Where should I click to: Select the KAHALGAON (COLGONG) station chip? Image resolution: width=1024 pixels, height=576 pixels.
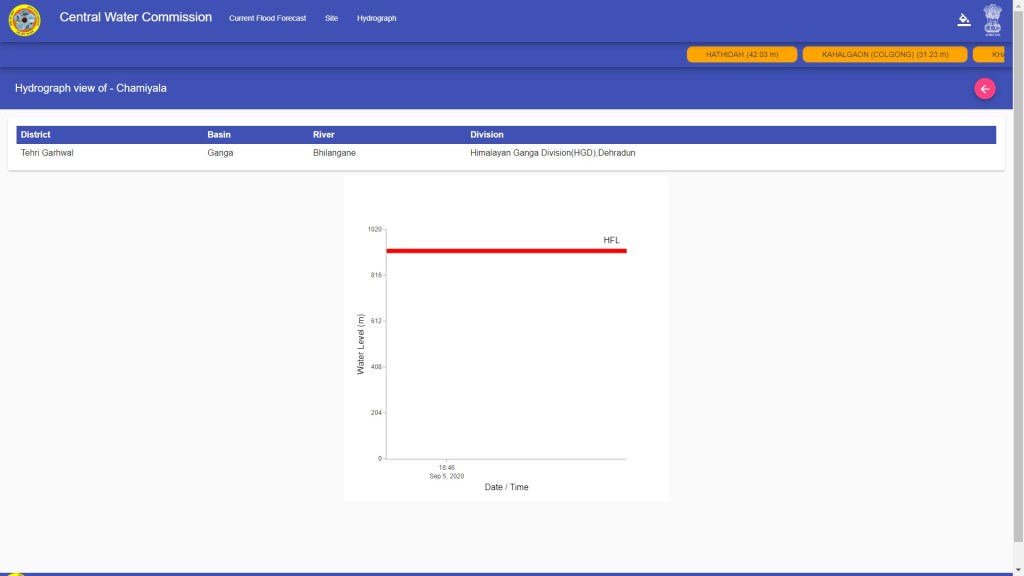(884, 54)
